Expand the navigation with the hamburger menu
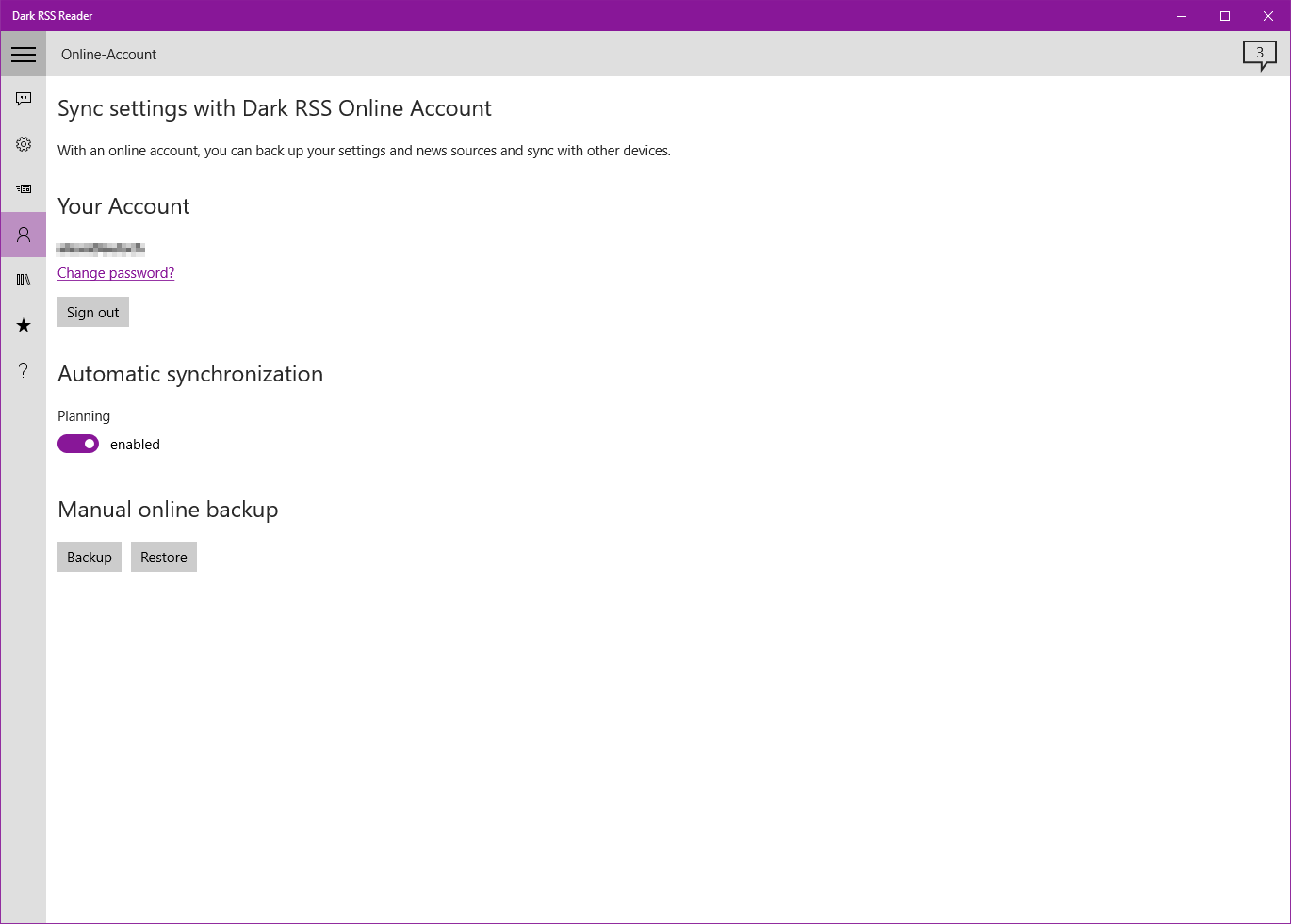Image resolution: width=1291 pixels, height=924 pixels. [x=23, y=54]
